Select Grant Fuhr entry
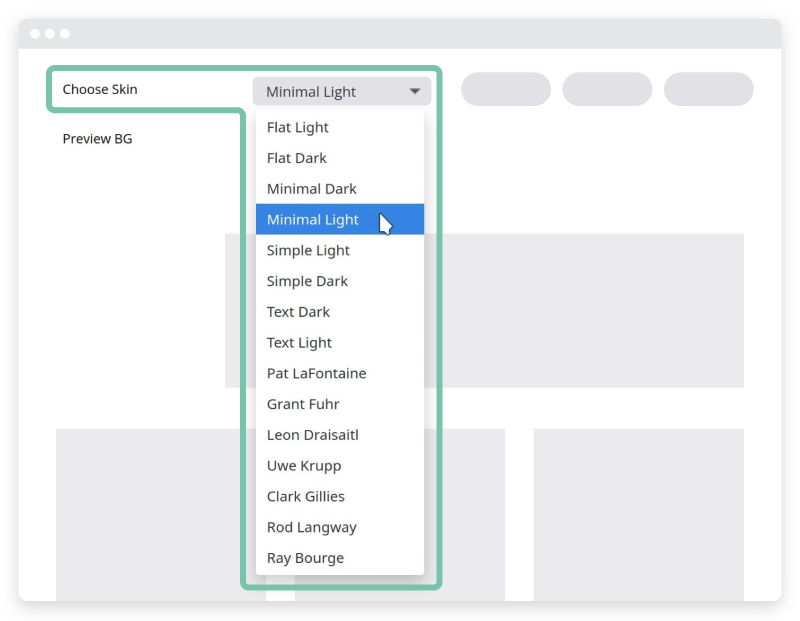 pos(340,404)
